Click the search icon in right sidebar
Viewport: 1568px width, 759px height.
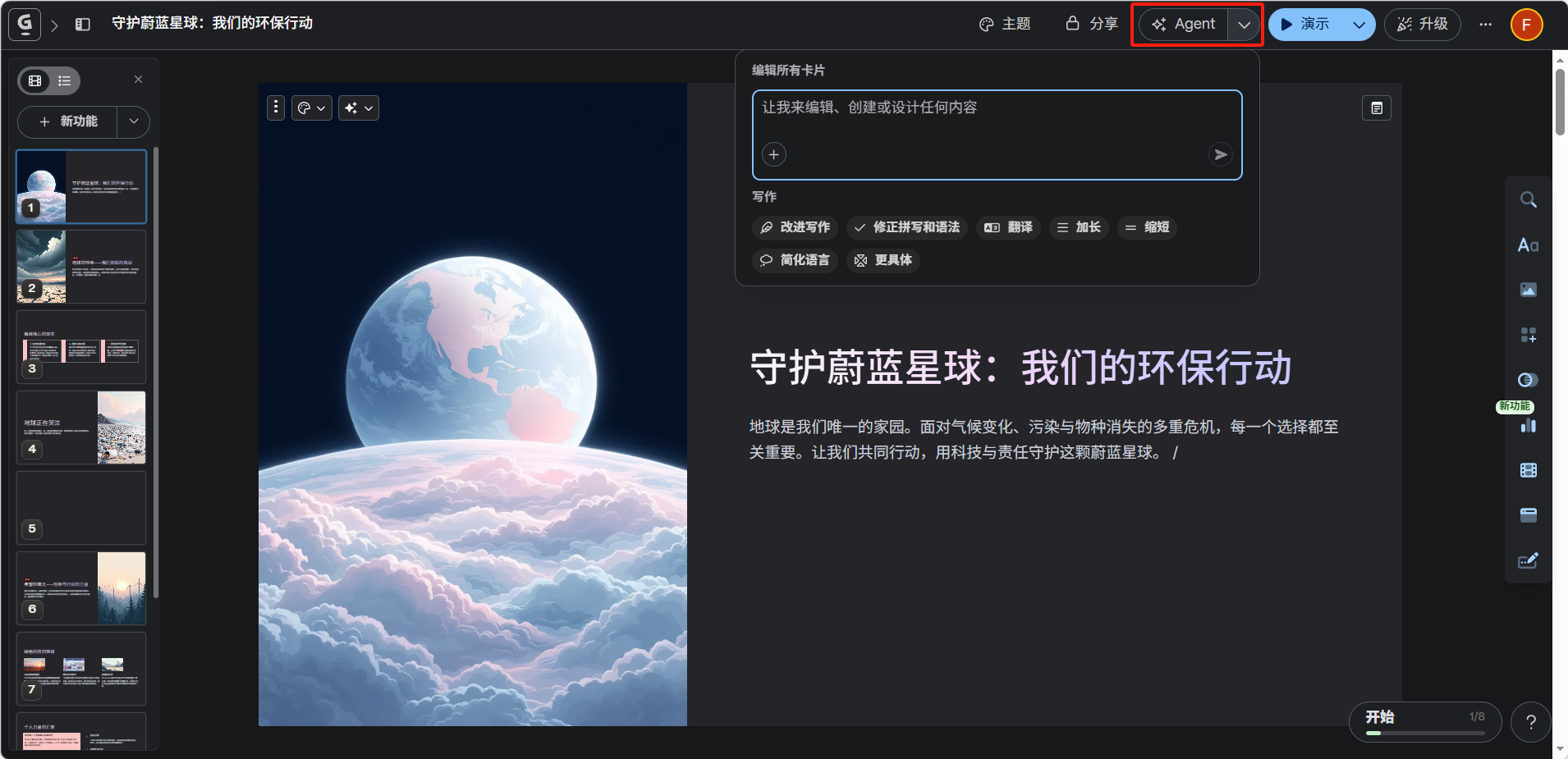1528,200
